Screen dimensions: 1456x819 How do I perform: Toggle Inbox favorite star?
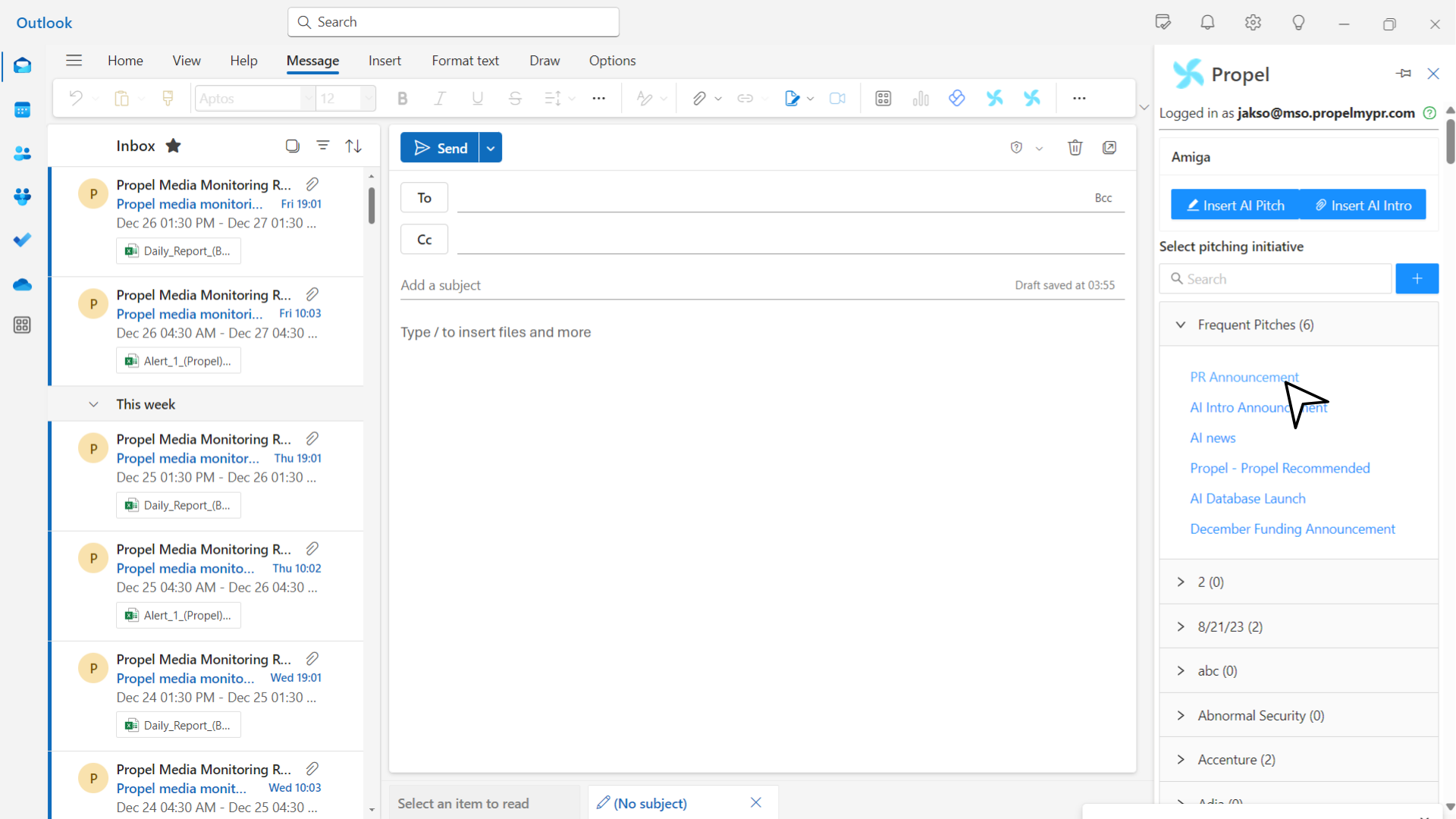[174, 146]
